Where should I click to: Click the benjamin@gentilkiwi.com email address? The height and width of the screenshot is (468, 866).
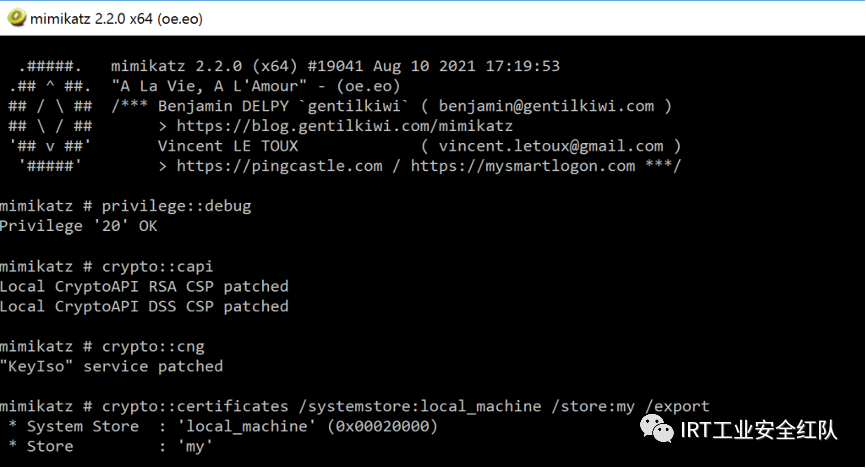[x=546, y=106]
